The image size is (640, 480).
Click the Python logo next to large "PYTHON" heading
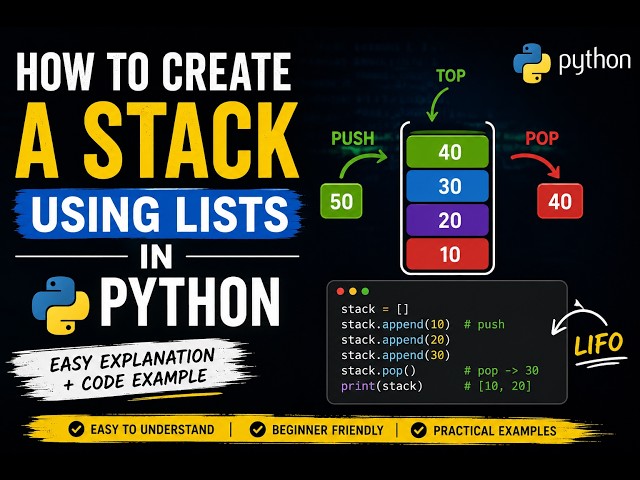point(61,305)
